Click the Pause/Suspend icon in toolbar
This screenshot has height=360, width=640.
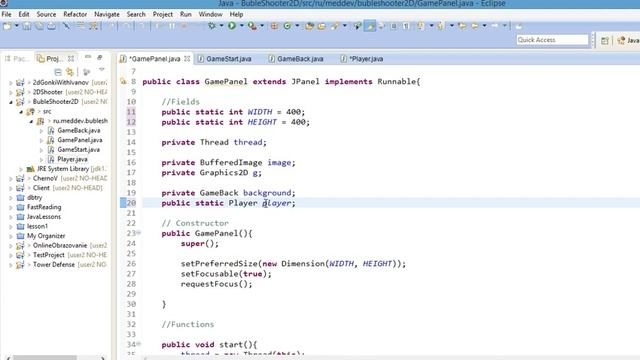172,26
